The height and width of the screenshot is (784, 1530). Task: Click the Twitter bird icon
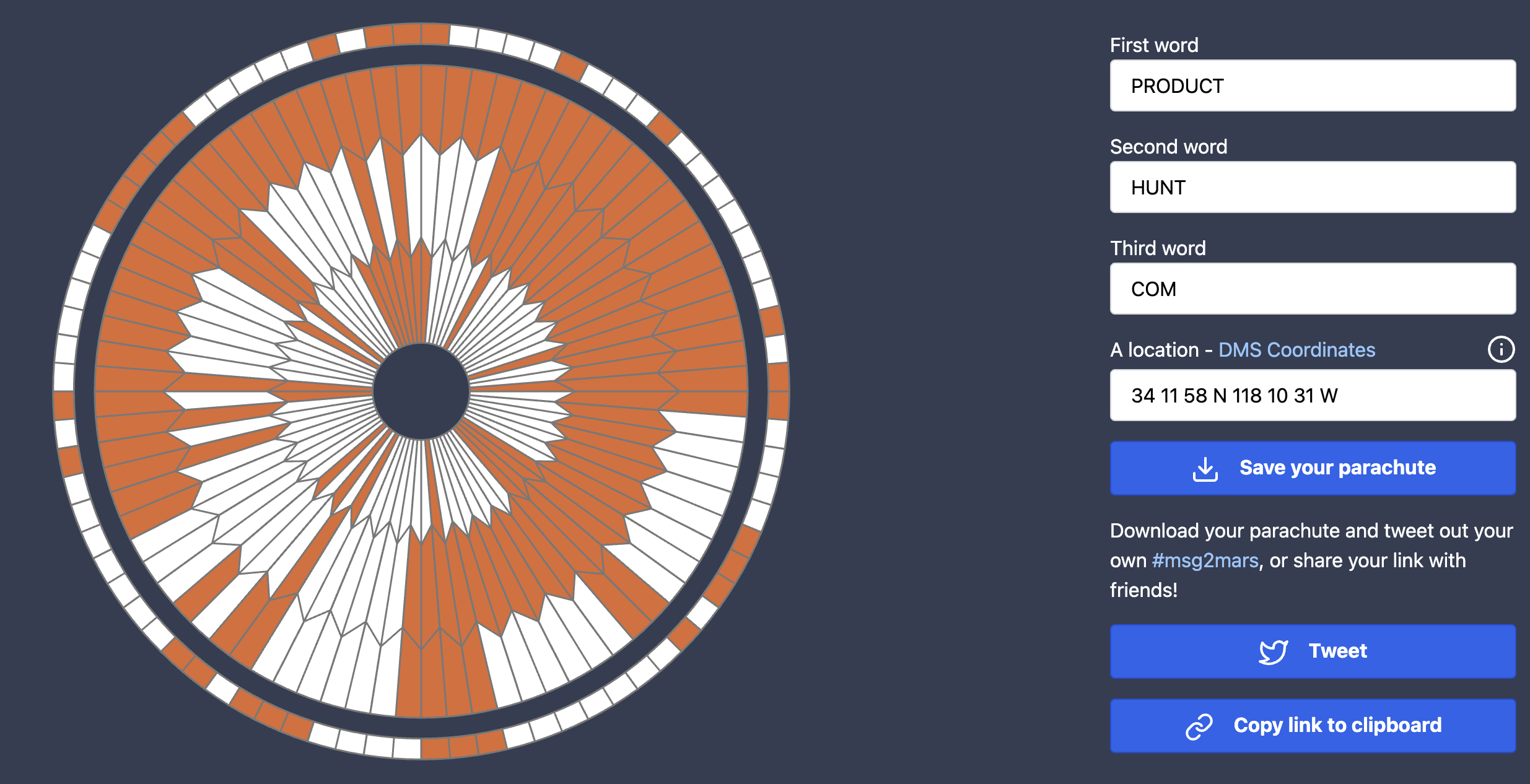click(x=1273, y=651)
